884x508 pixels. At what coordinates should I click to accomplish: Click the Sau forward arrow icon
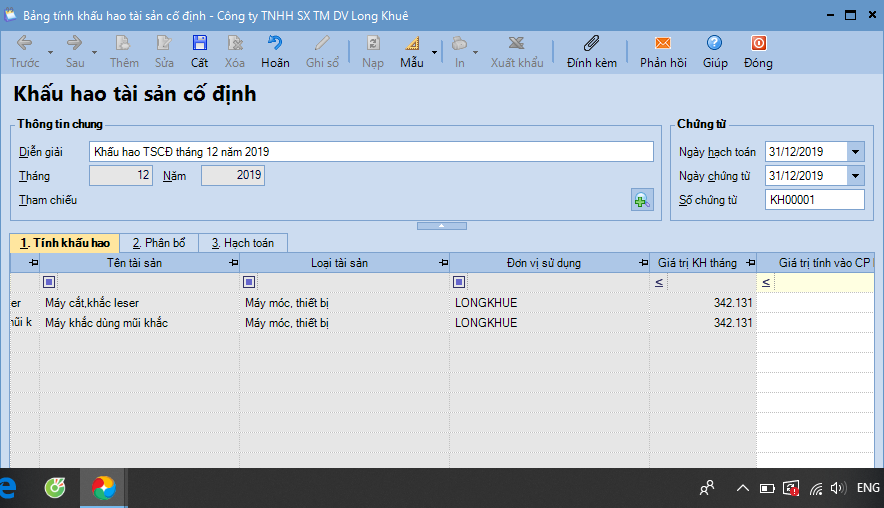(x=74, y=43)
